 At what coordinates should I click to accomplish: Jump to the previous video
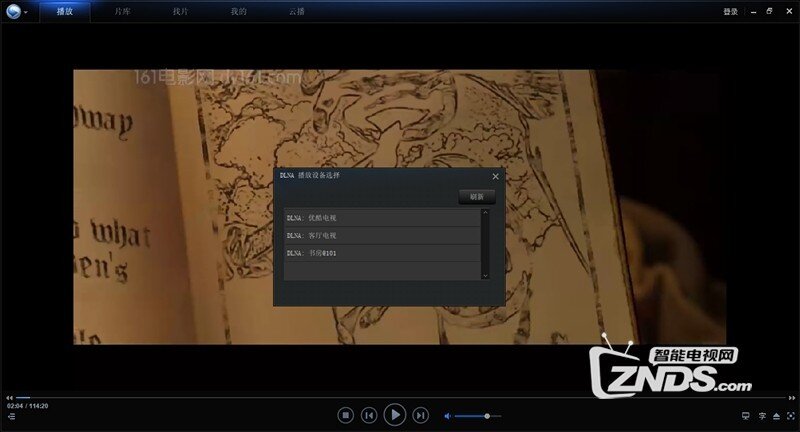point(369,415)
